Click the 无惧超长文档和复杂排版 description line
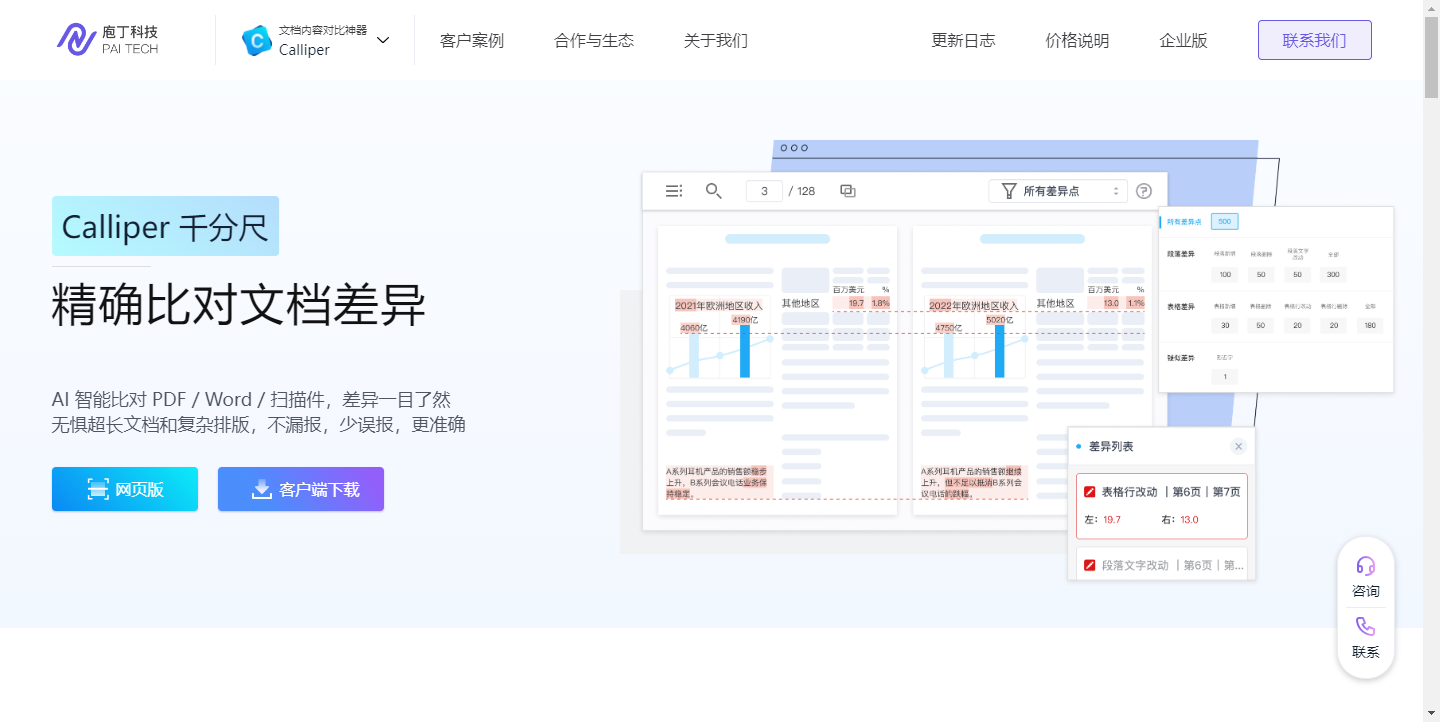This screenshot has height=722, width=1440. point(259,425)
